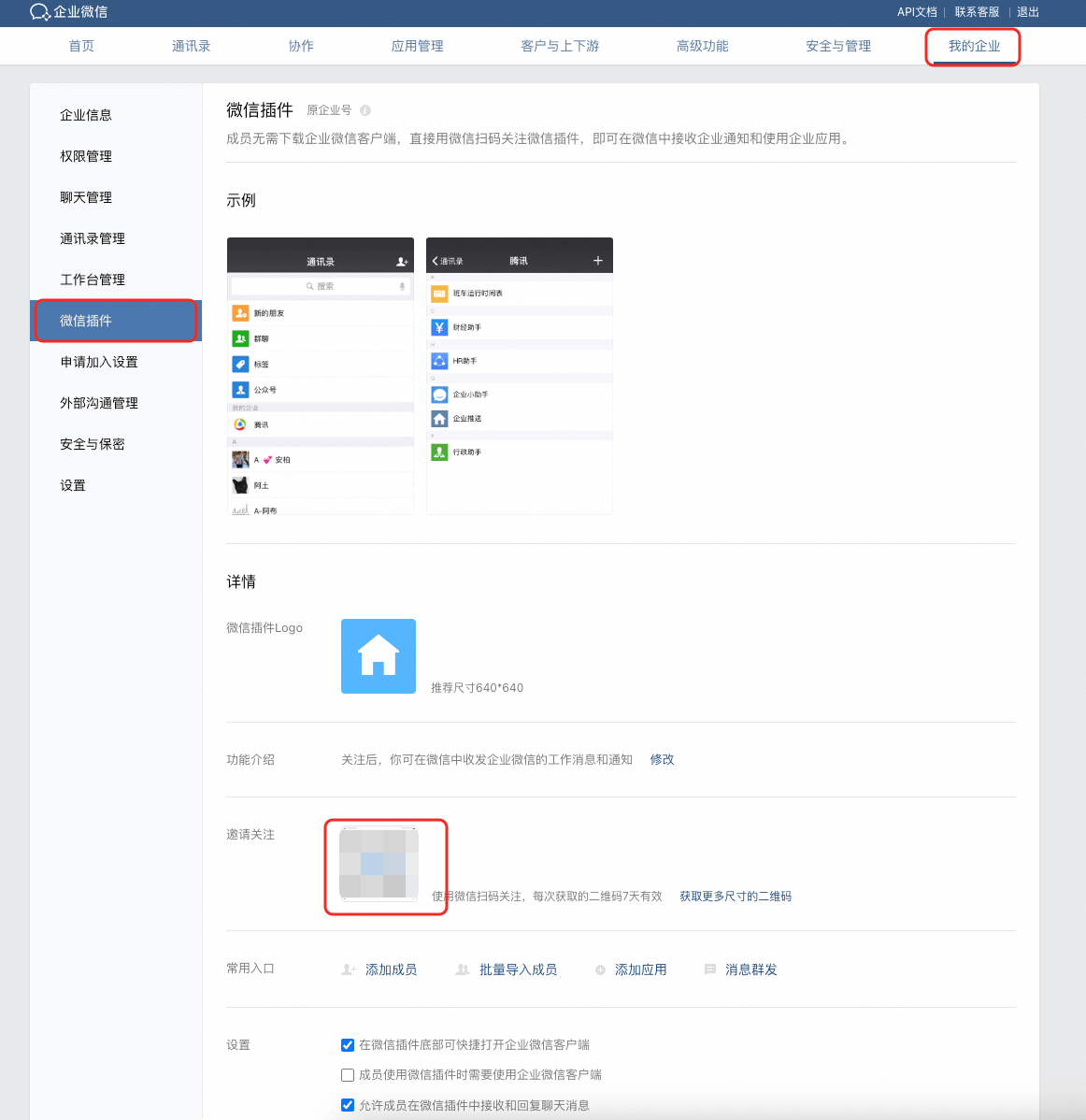Click the 邀请关注 QR code image
The height and width of the screenshot is (1120, 1086).
pos(379,864)
